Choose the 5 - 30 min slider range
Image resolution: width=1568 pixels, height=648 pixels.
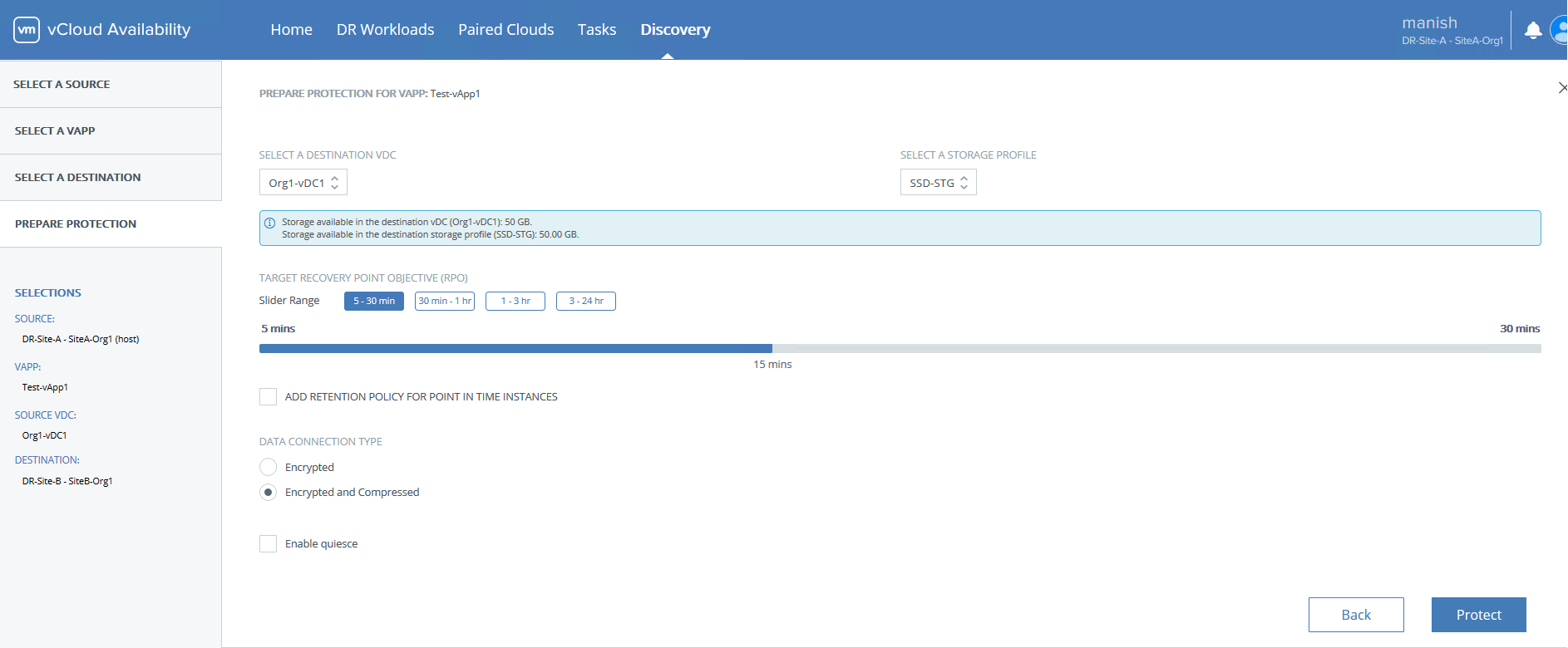[x=374, y=301]
